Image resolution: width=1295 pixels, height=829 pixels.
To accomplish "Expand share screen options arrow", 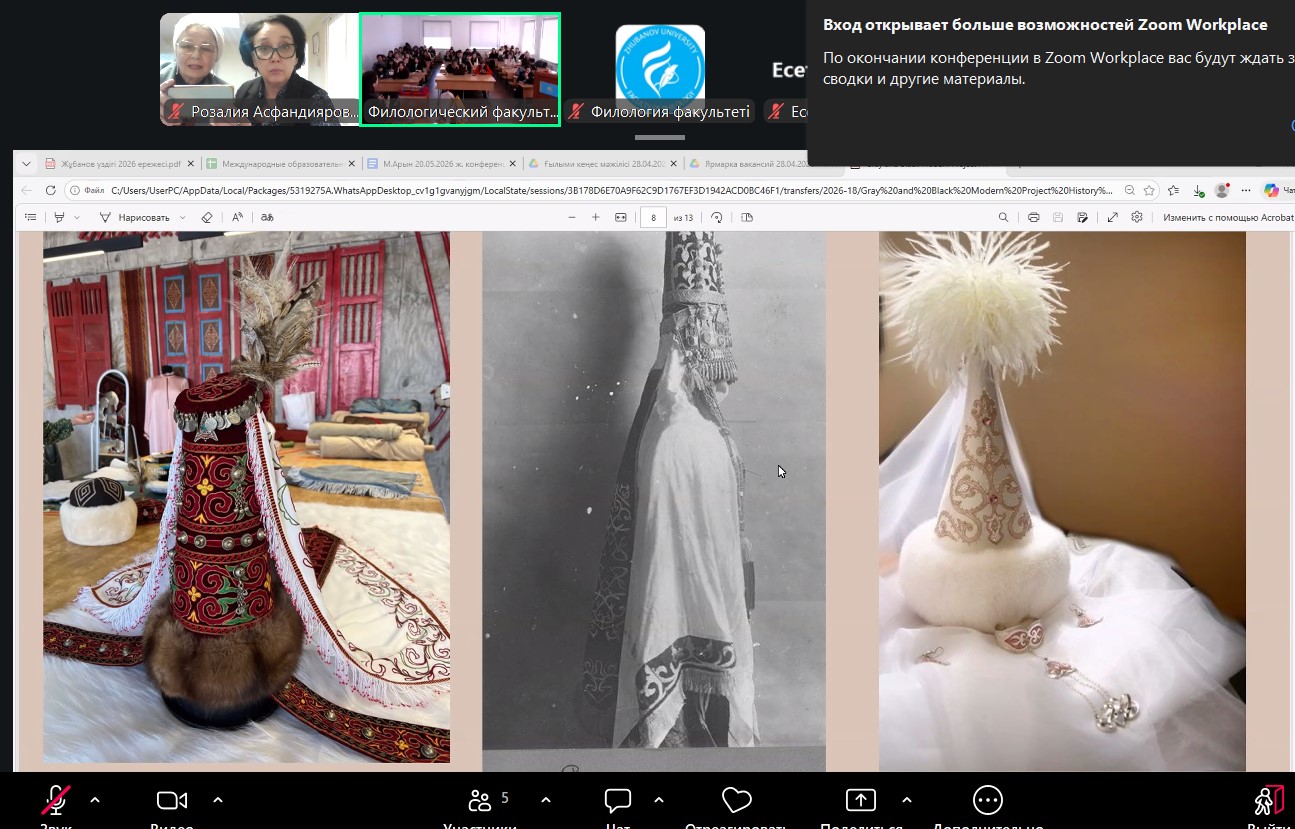I will point(906,800).
